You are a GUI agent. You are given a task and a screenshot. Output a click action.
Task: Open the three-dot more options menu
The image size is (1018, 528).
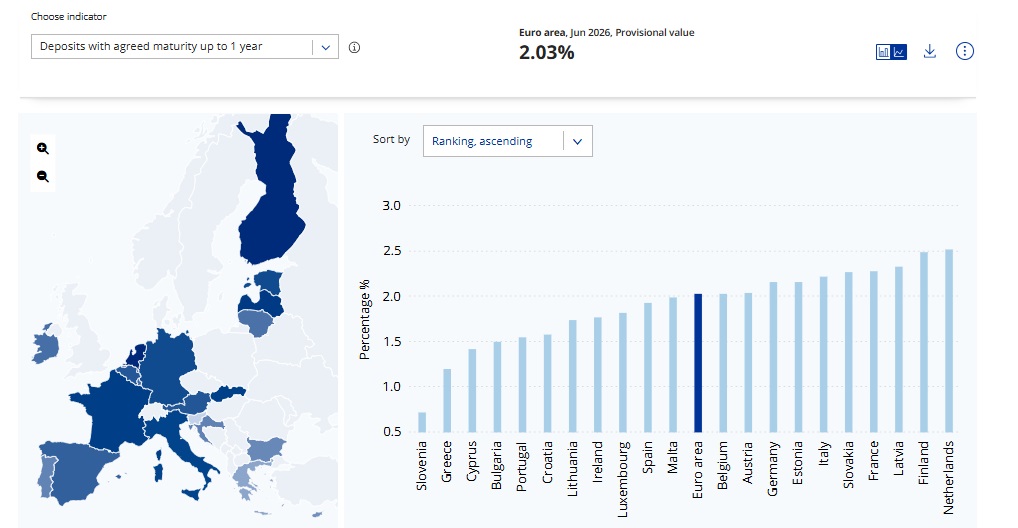pos(965,51)
